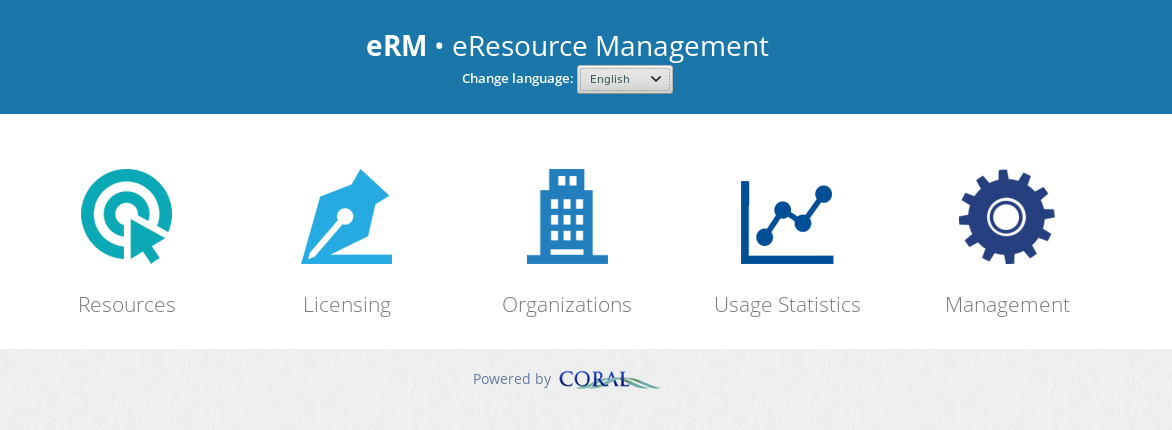Go to the Management text link
The height and width of the screenshot is (430, 1172).
coord(1007,305)
